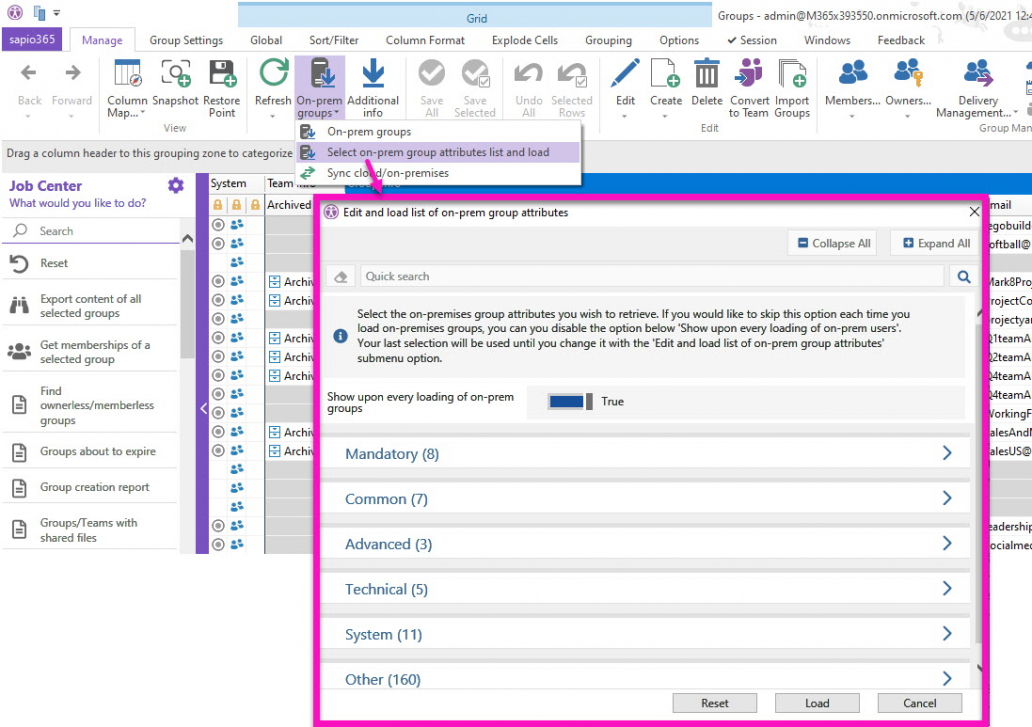Click the Import Groups icon
This screenshot has height=727, width=1032.
tap(792, 73)
